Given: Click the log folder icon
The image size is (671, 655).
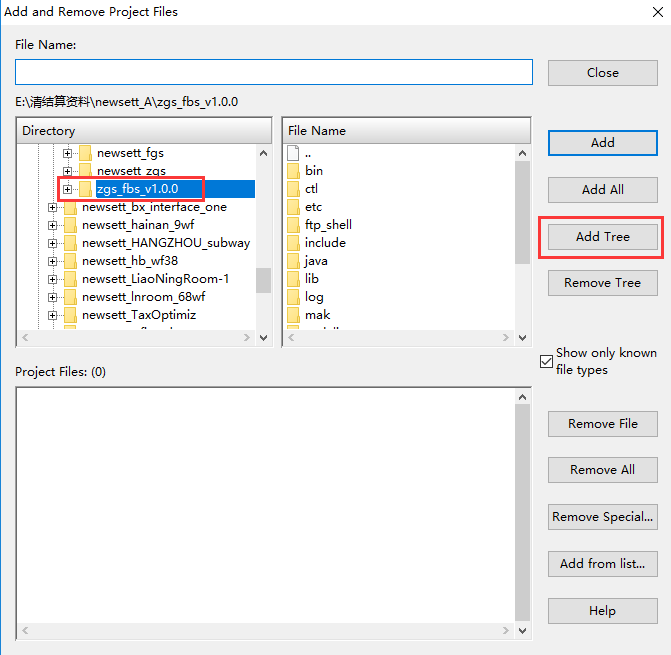Looking at the screenshot, I should [293, 297].
